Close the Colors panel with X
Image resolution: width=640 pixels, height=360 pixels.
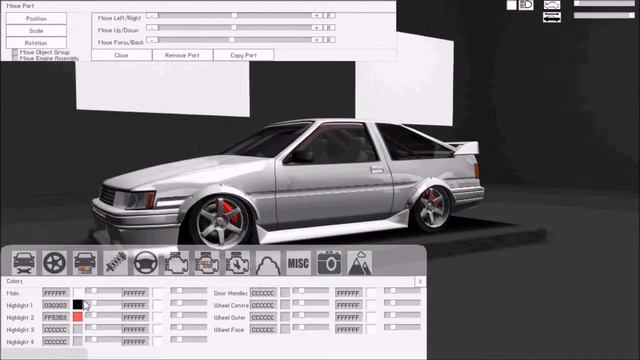pyautogui.click(x=420, y=281)
